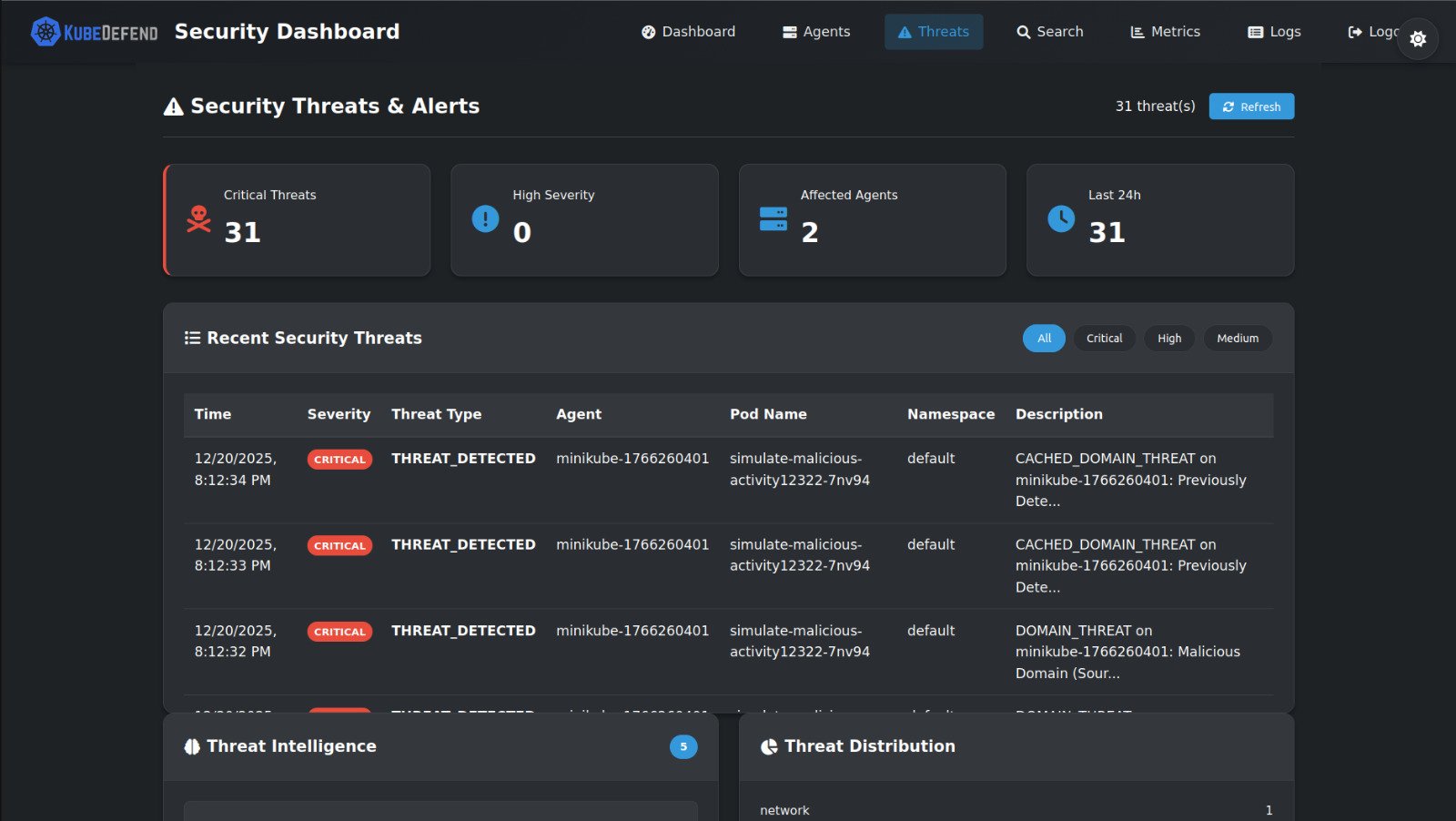The width and height of the screenshot is (1456, 821).
Task: Show only High severity threats
Action: pyautogui.click(x=1168, y=339)
